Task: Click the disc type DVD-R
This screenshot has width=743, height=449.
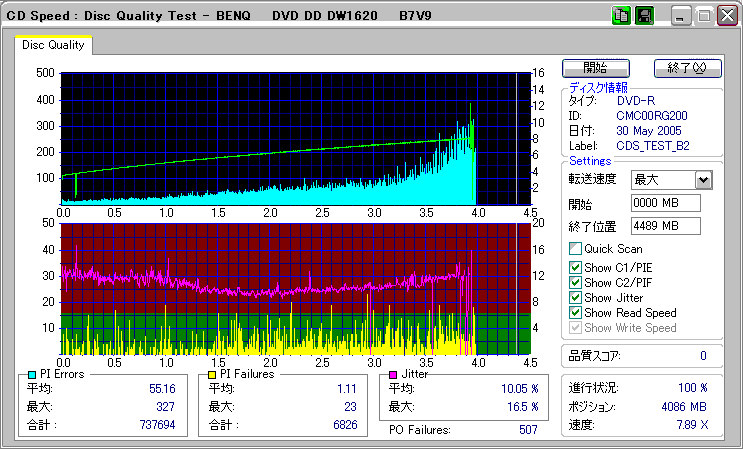Action: 635,101
